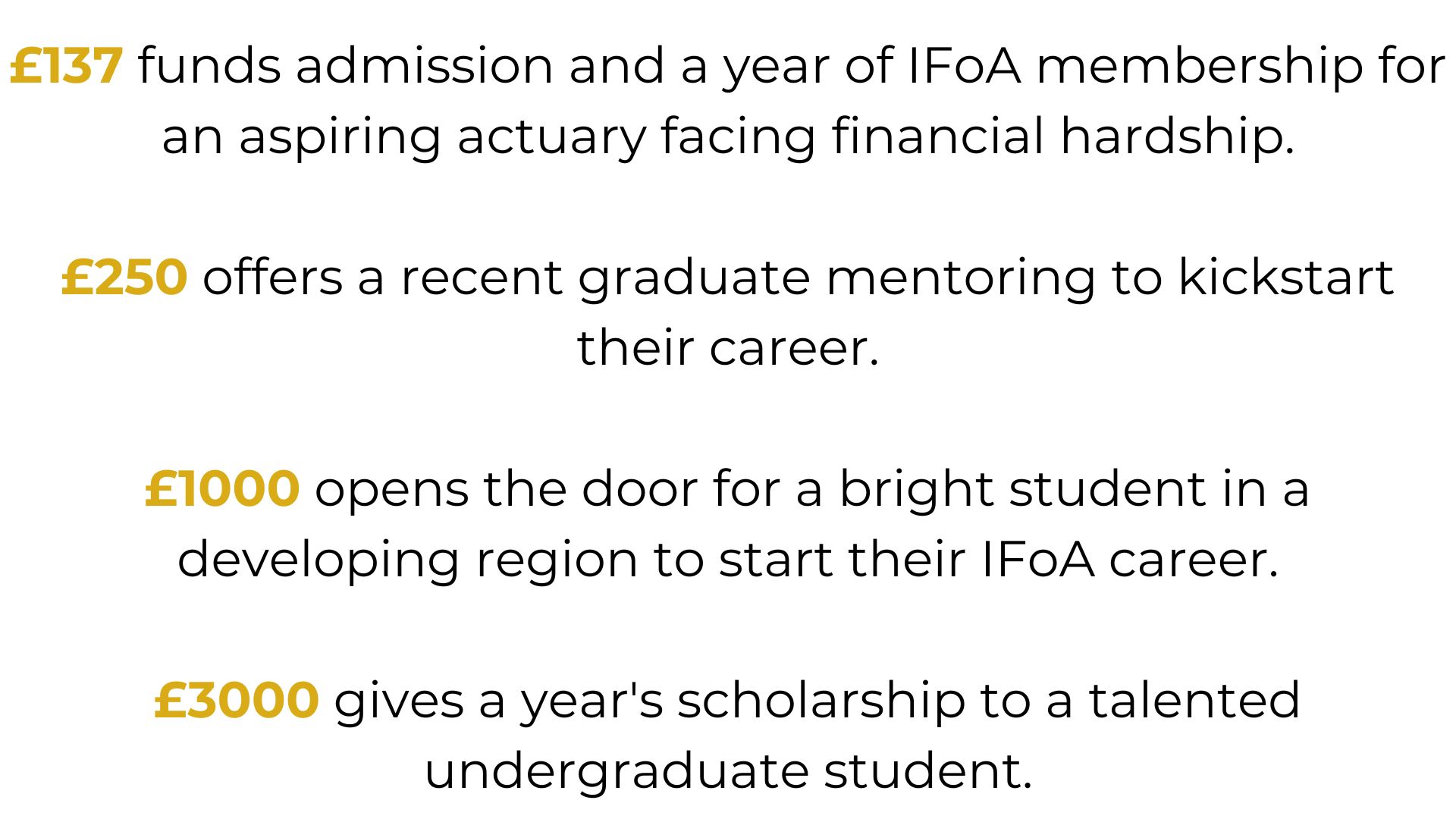Screen dimensions: 1456x819
Task: Click the word "actuary"
Action: (551, 138)
